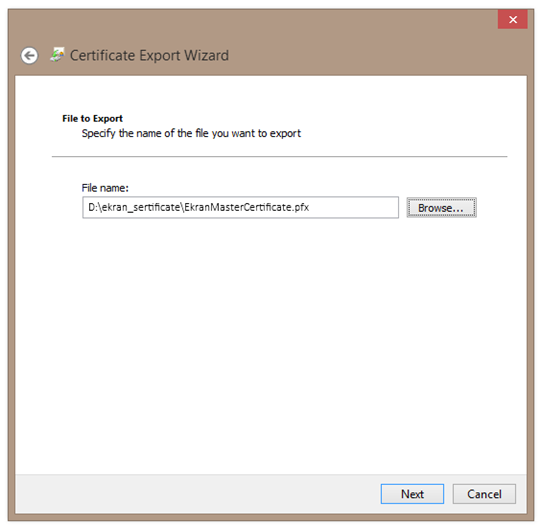Open the Browse... file picker
Screen dimensions: 541x526
pyautogui.click(x=442, y=208)
